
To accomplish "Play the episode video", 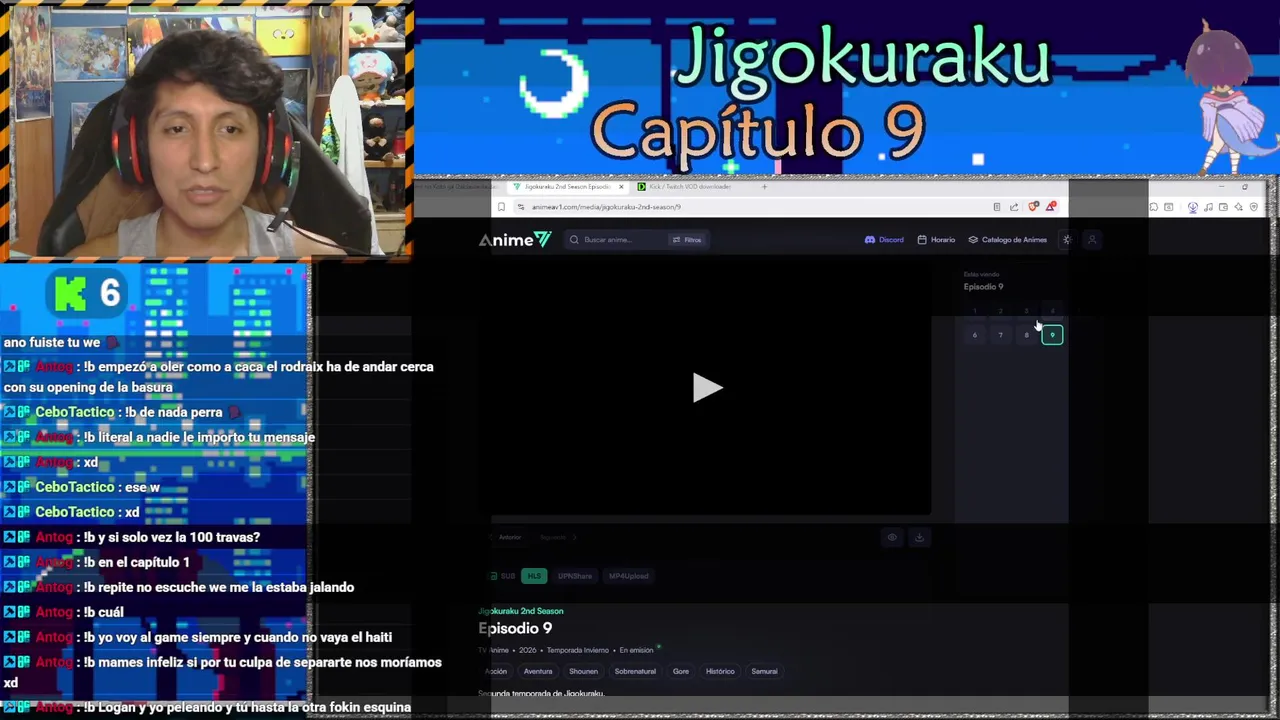I will pos(707,388).
